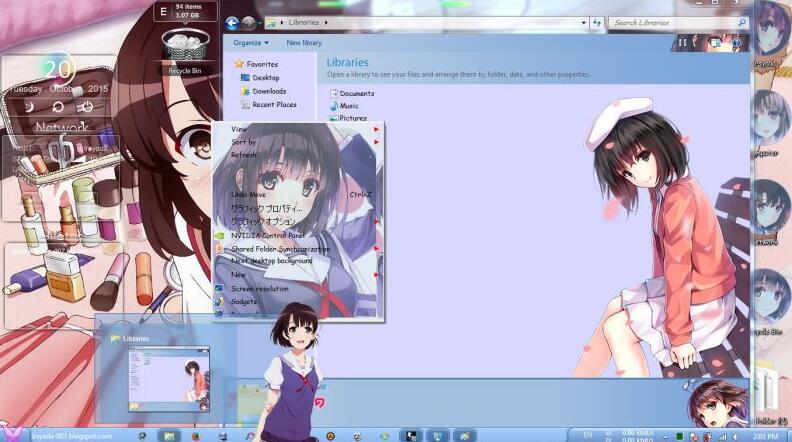792x442 pixels.
Task: Select Desktop under Favorites
Action: [265, 77]
